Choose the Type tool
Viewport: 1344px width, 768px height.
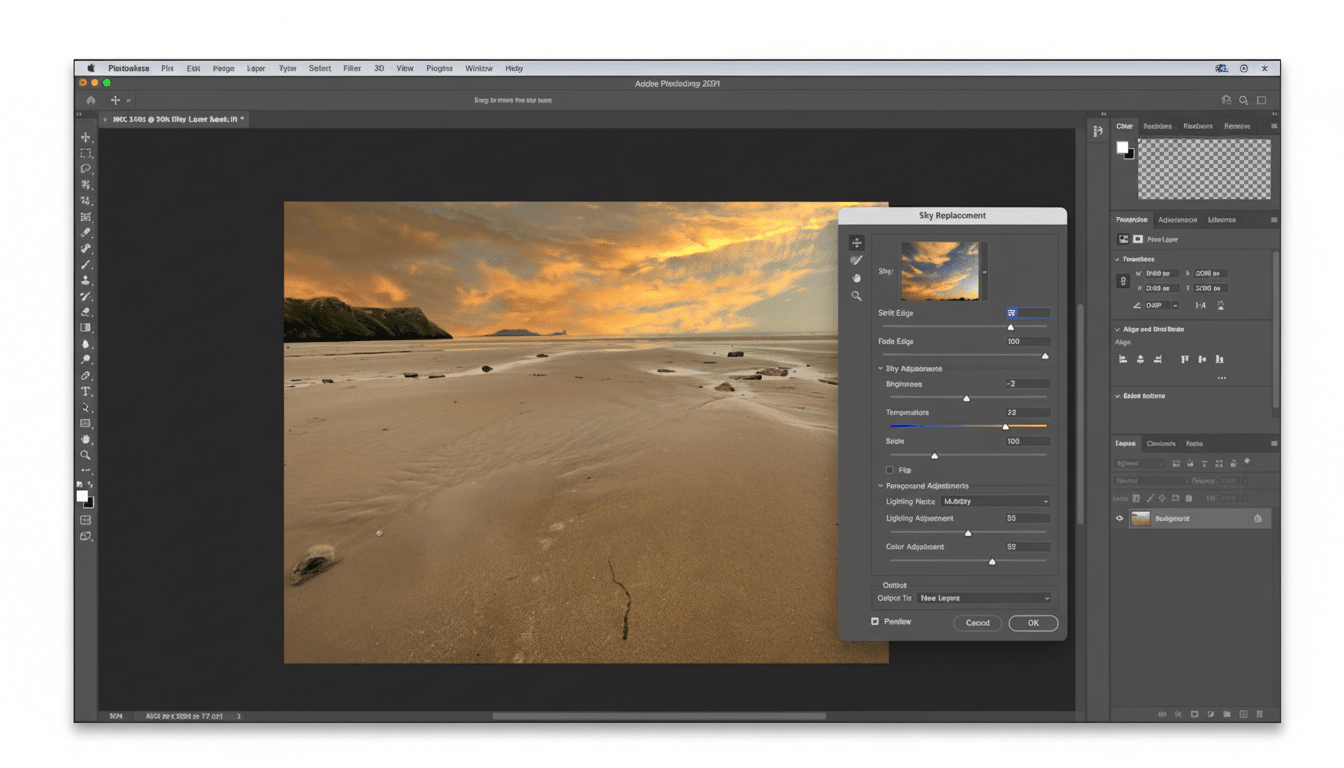tap(86, 393)
